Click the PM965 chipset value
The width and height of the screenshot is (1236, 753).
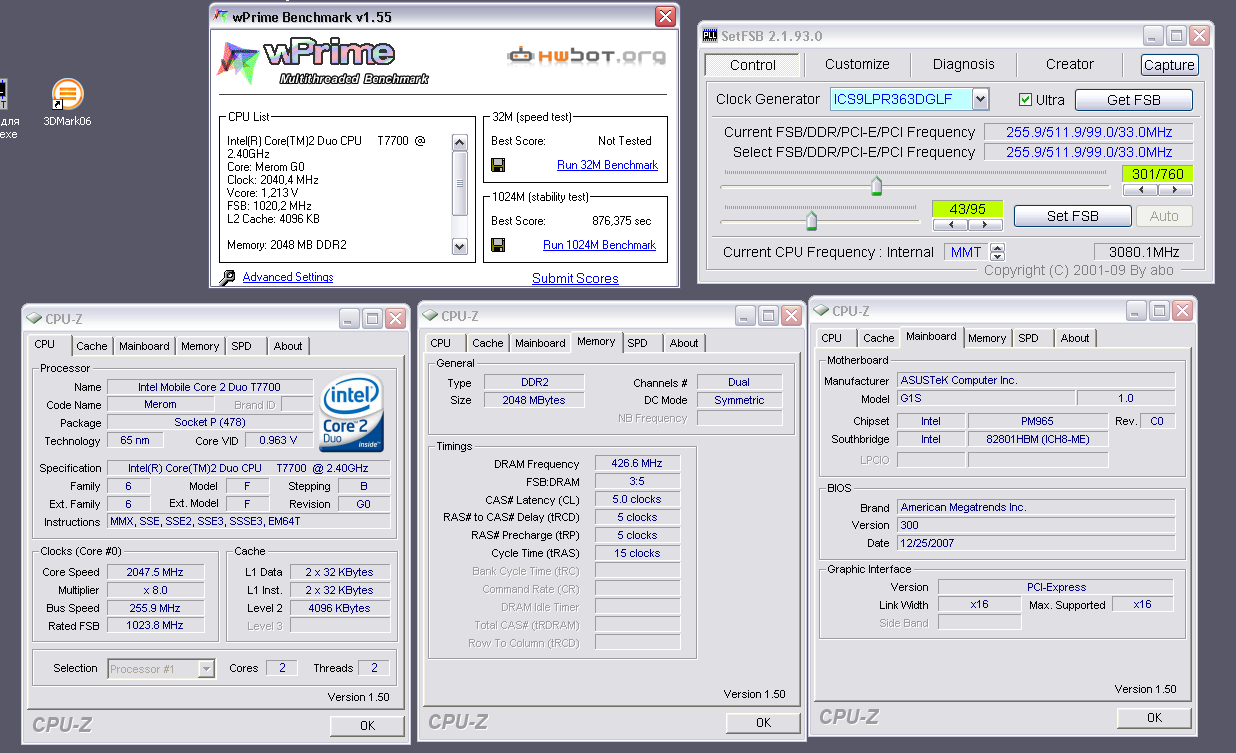point(1039,421)
